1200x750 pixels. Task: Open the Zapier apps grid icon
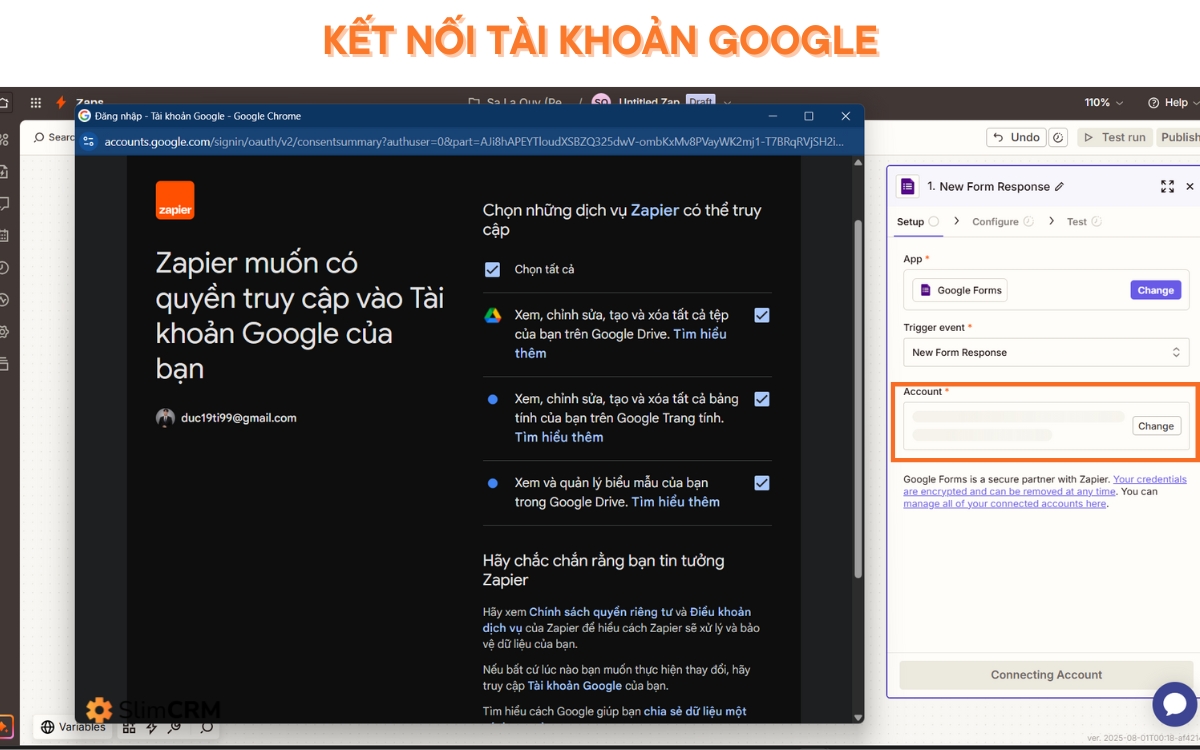[x=36, y=102]
